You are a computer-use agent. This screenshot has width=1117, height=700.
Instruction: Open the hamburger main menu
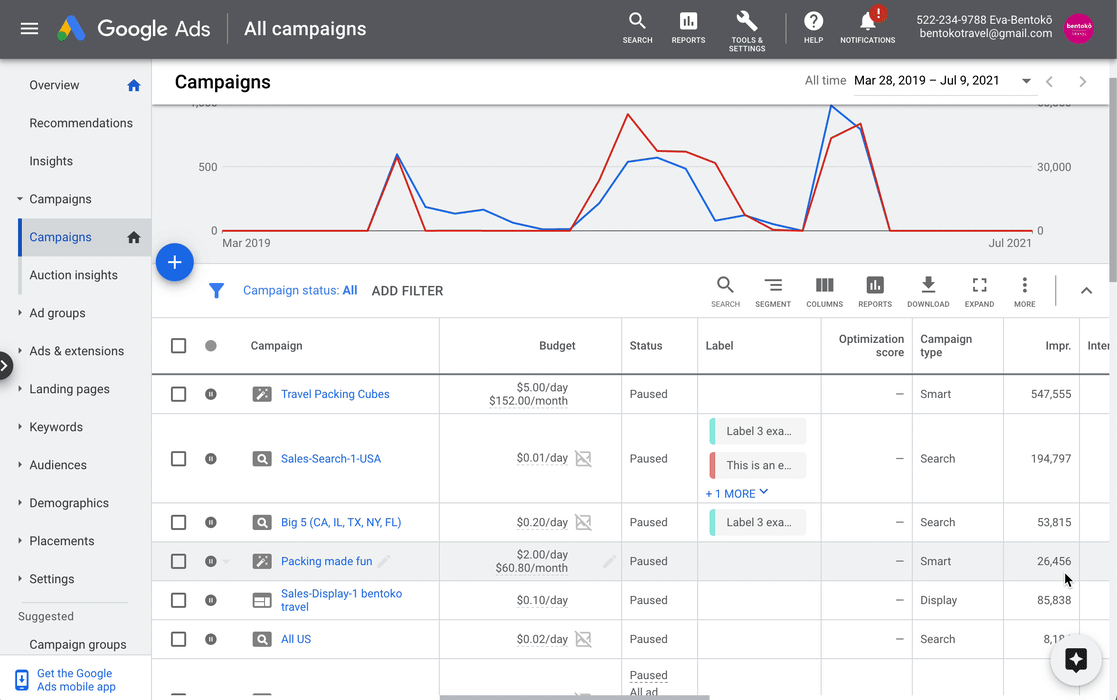pyautogui.click(x=29, y=28)
